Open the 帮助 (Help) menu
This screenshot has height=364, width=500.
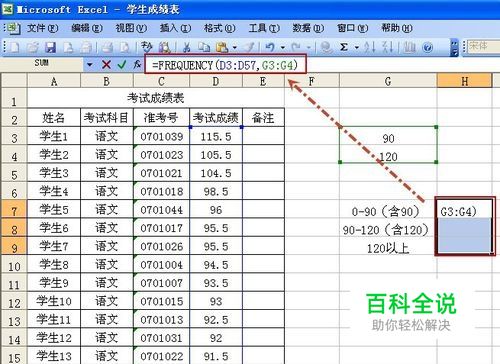click(397, 28)
